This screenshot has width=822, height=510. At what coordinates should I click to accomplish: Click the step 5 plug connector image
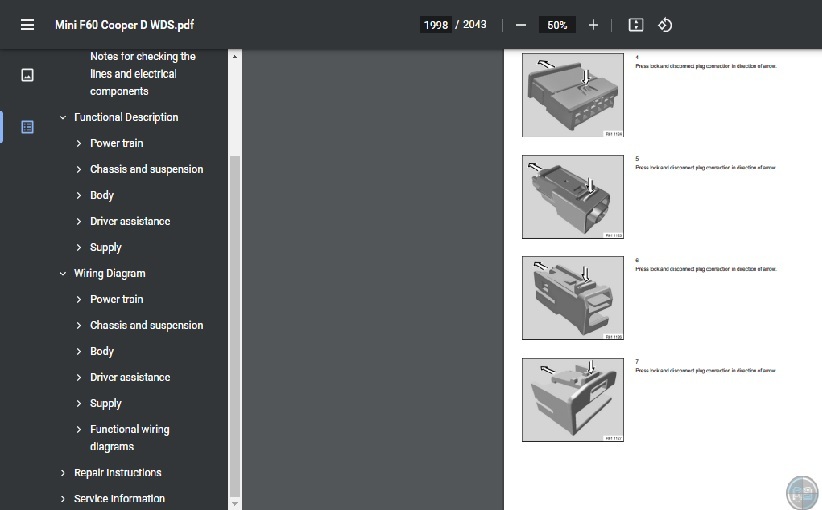click(572, 197)
